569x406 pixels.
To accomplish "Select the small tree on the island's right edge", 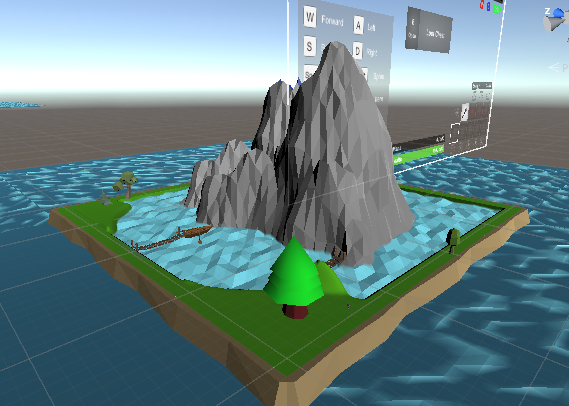I will pos(453,240).
